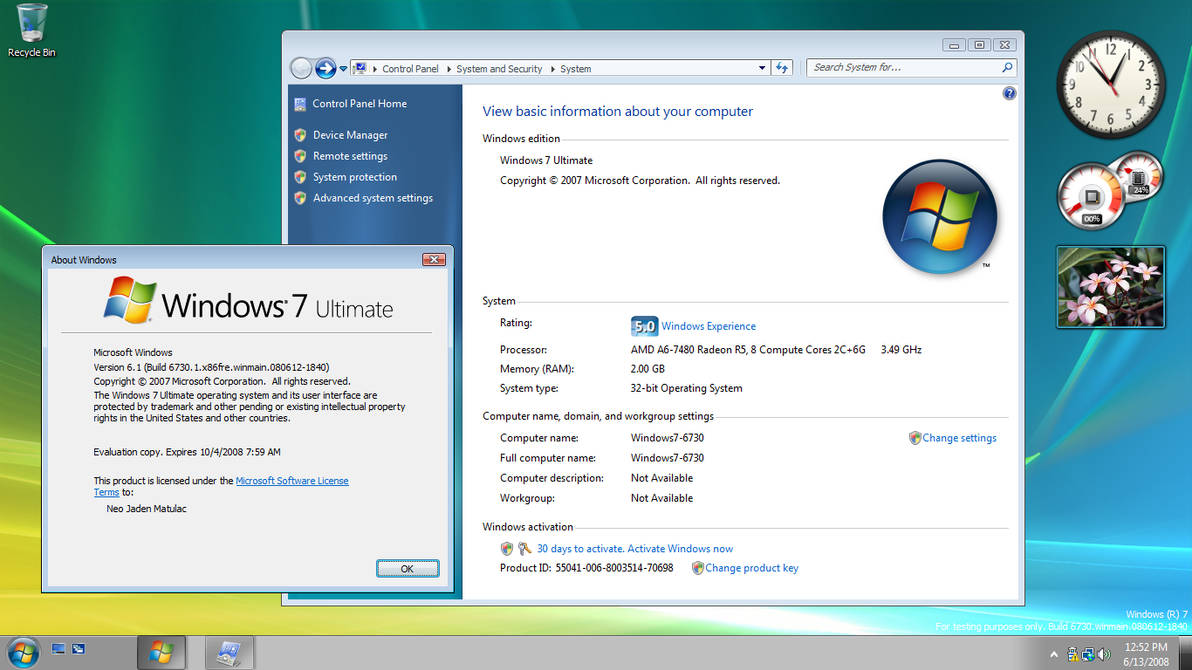Screen dimensions: 1192x670
Task: Click in the Search System field
Action: (905, 68)
